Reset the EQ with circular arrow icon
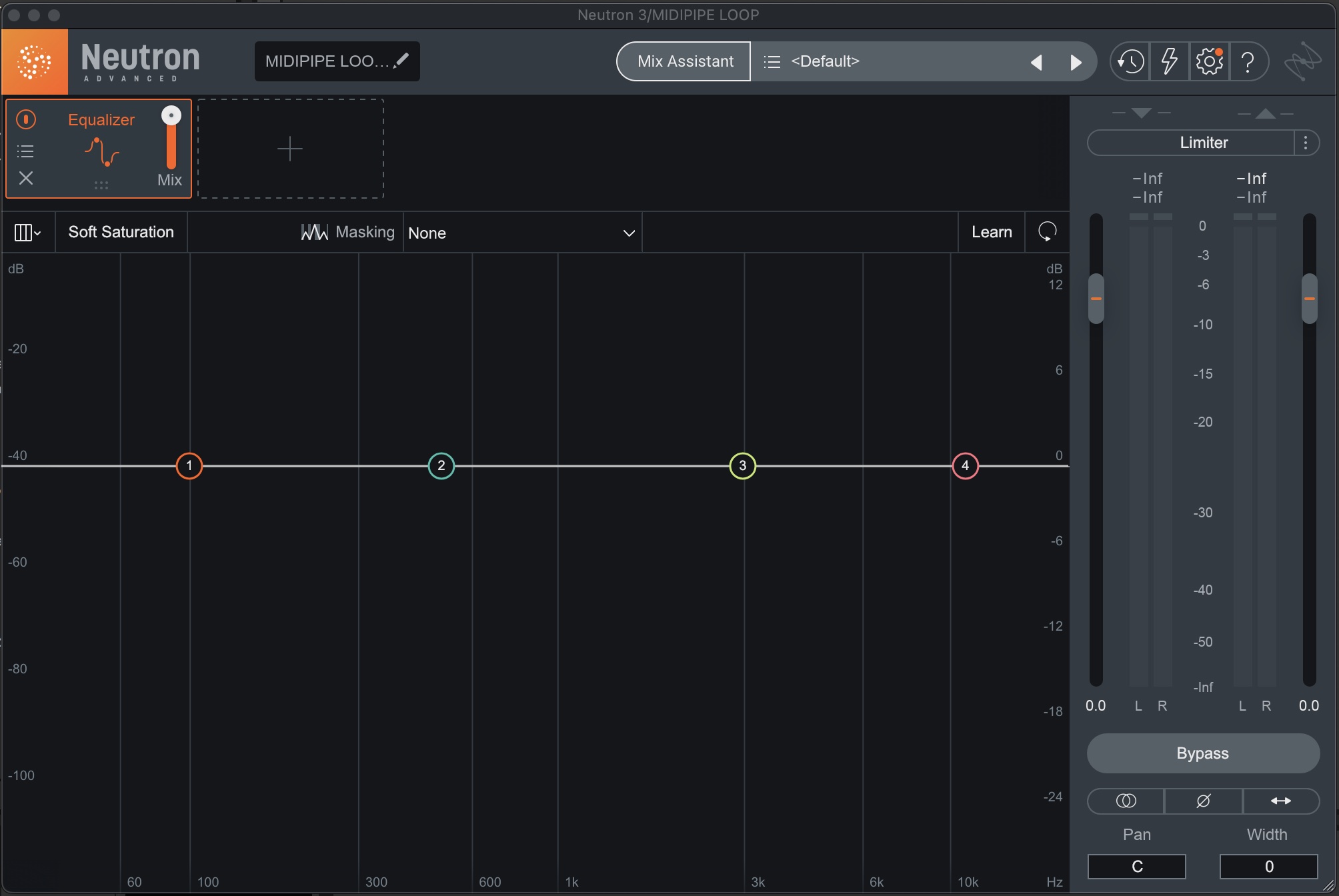Image resolution: width=1339 pixels, height=896 pixels. [1047, 232]
